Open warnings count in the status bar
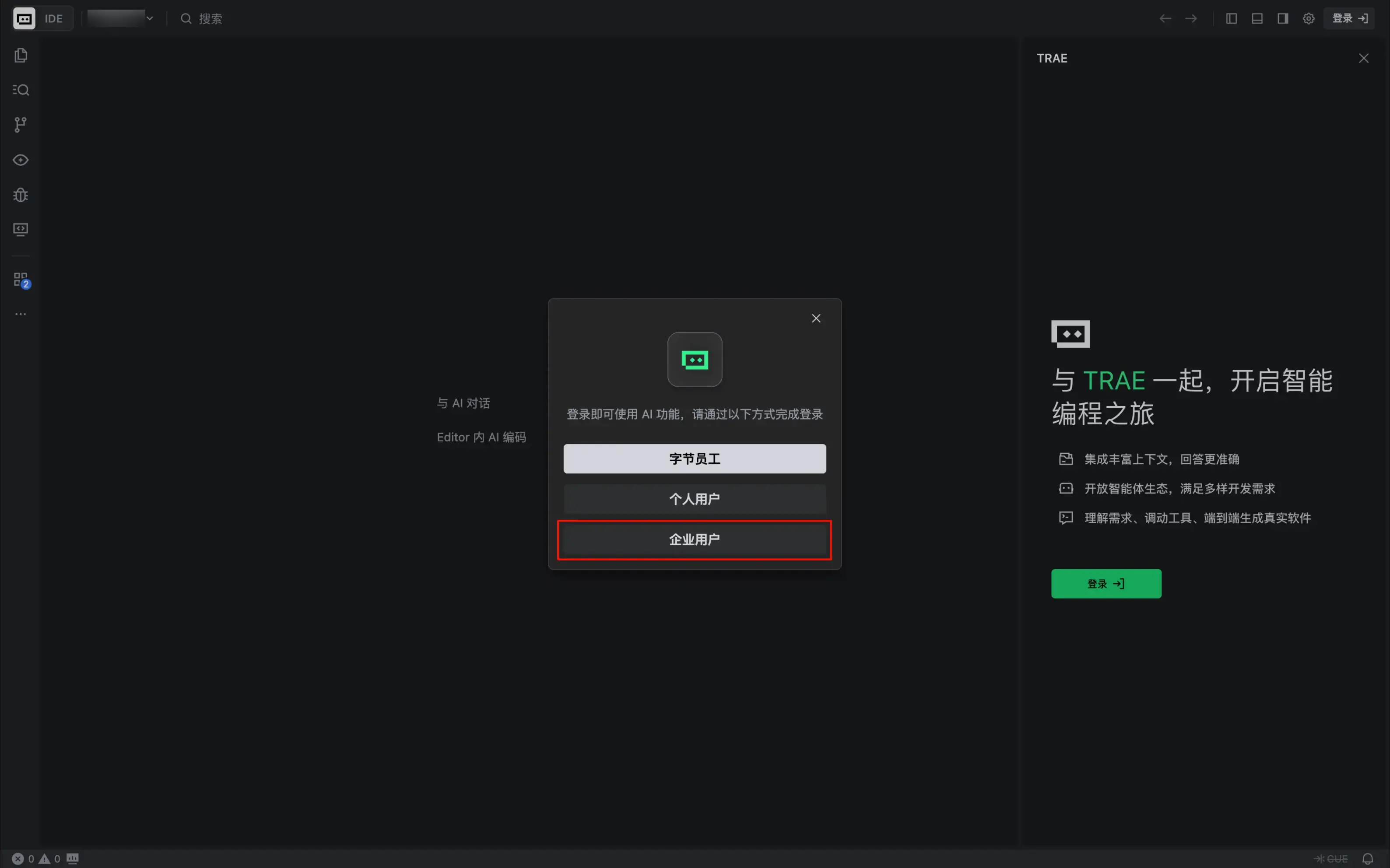 pyautogui.click(x=49, y=859)
